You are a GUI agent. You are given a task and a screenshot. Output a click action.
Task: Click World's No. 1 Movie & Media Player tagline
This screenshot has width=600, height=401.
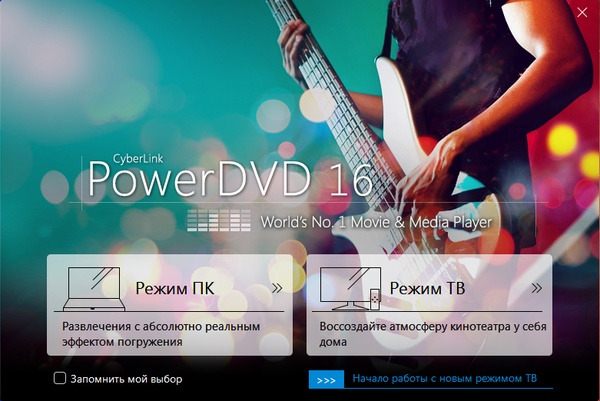(x=376, y=221)
